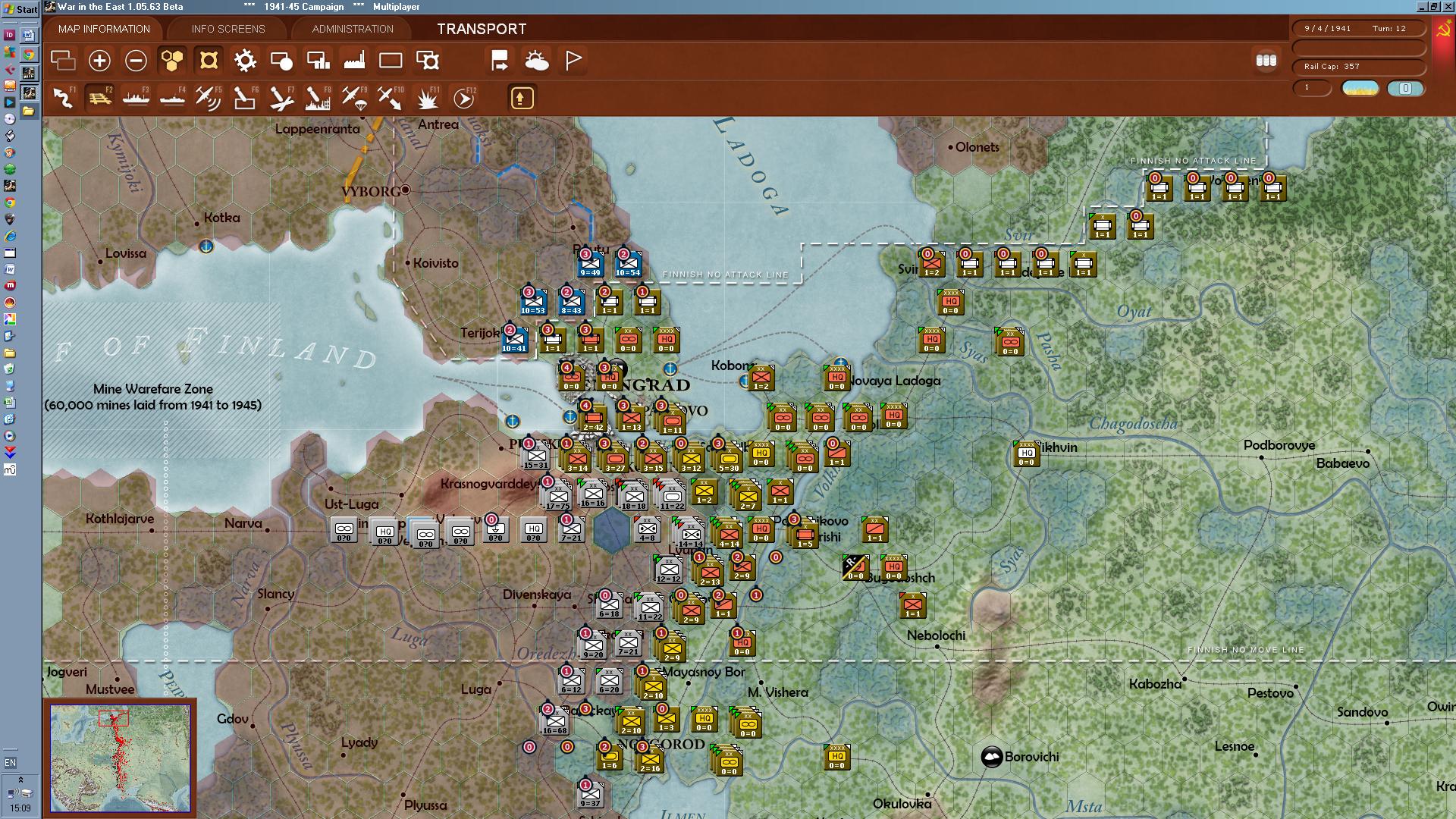Click the Soviet hammer and sickle flag
The height and width of the screenshot is (819, 1456).
(1443, 32)
